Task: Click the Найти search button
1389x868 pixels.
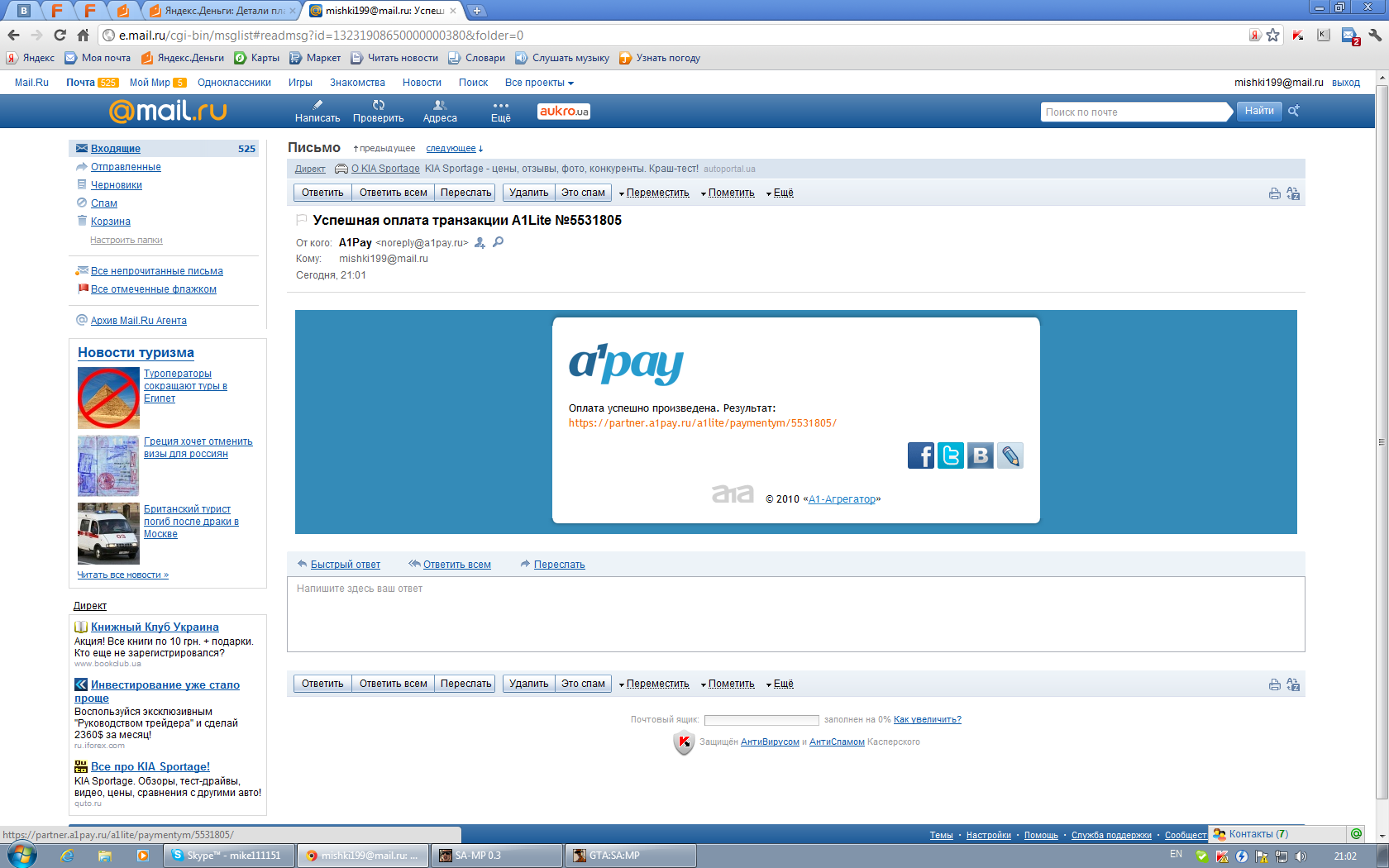Action: [x=1258, y=111]
